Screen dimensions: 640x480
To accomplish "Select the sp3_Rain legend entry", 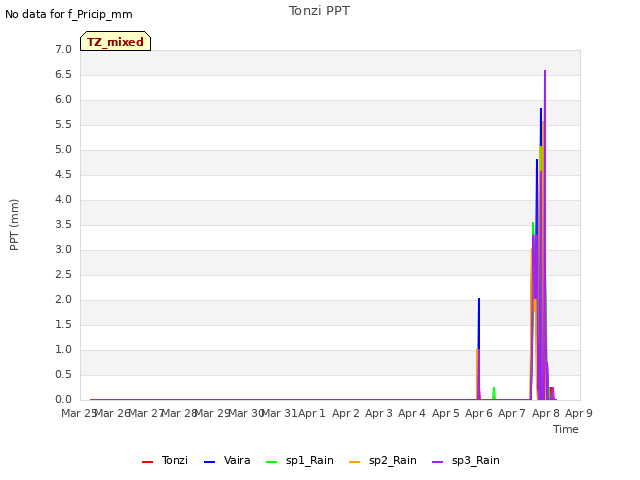I will tap(466, 460).
